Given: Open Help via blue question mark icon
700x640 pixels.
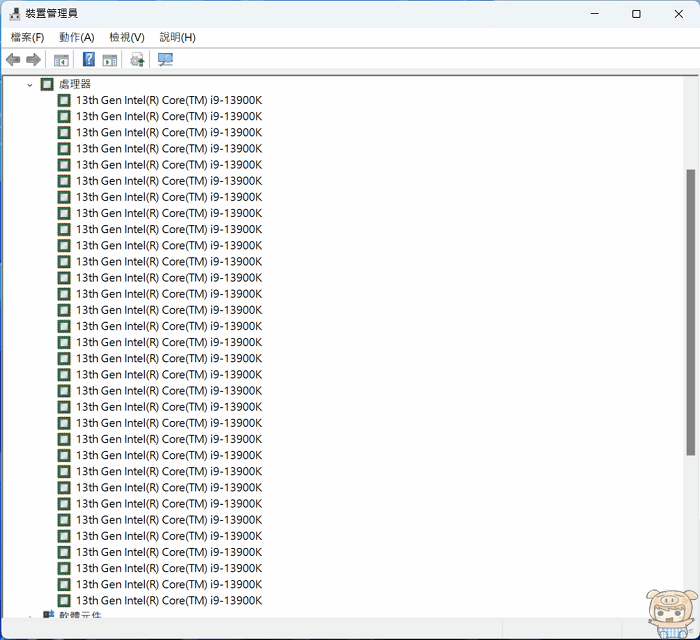Looking at the screenshot, I should 89,59.
